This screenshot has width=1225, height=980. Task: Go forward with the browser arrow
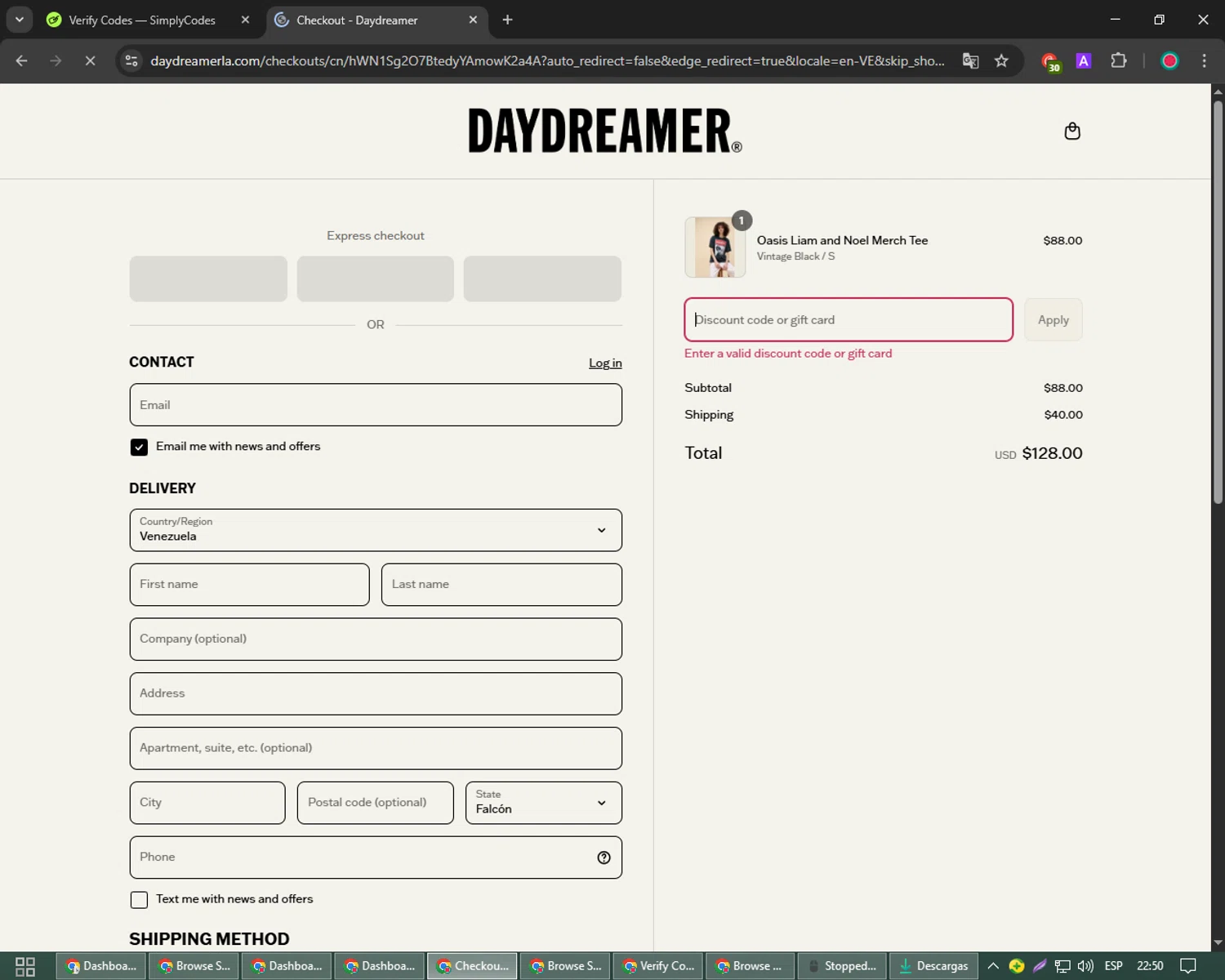coord(56,60)
